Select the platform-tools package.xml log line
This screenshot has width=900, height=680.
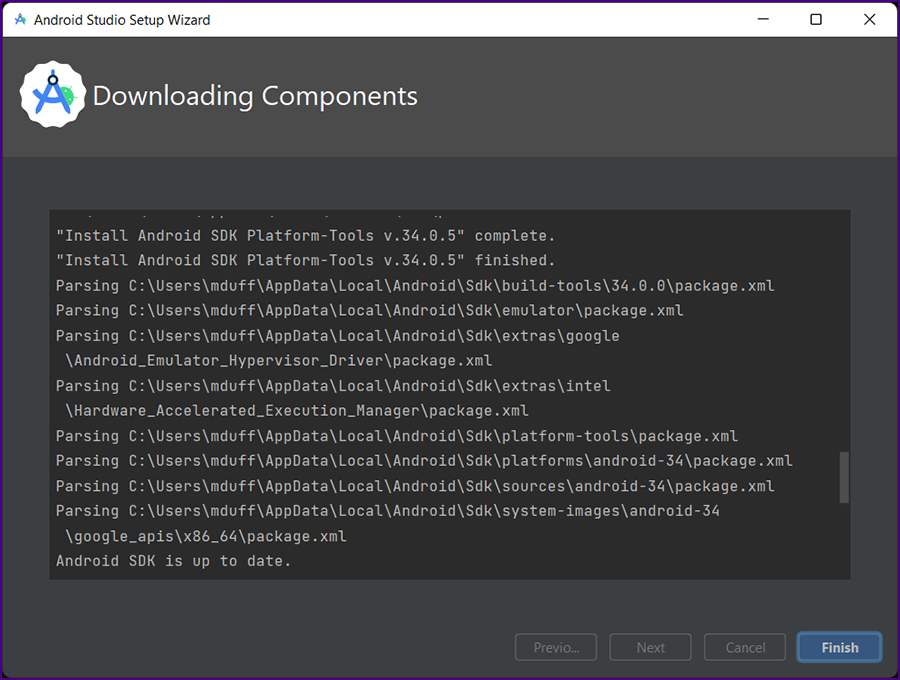point(397,436)
